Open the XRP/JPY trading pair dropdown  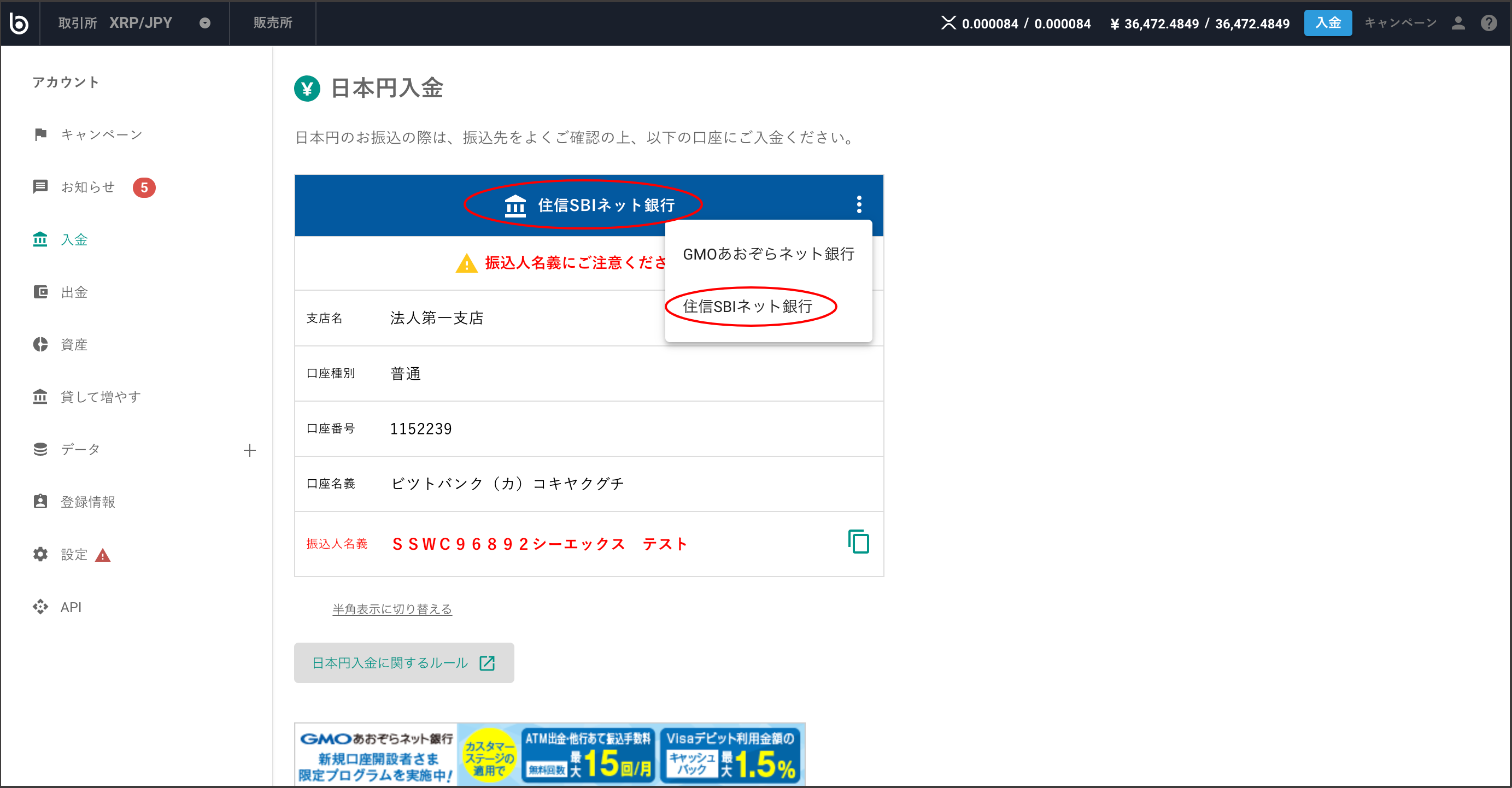pos(204,23)
